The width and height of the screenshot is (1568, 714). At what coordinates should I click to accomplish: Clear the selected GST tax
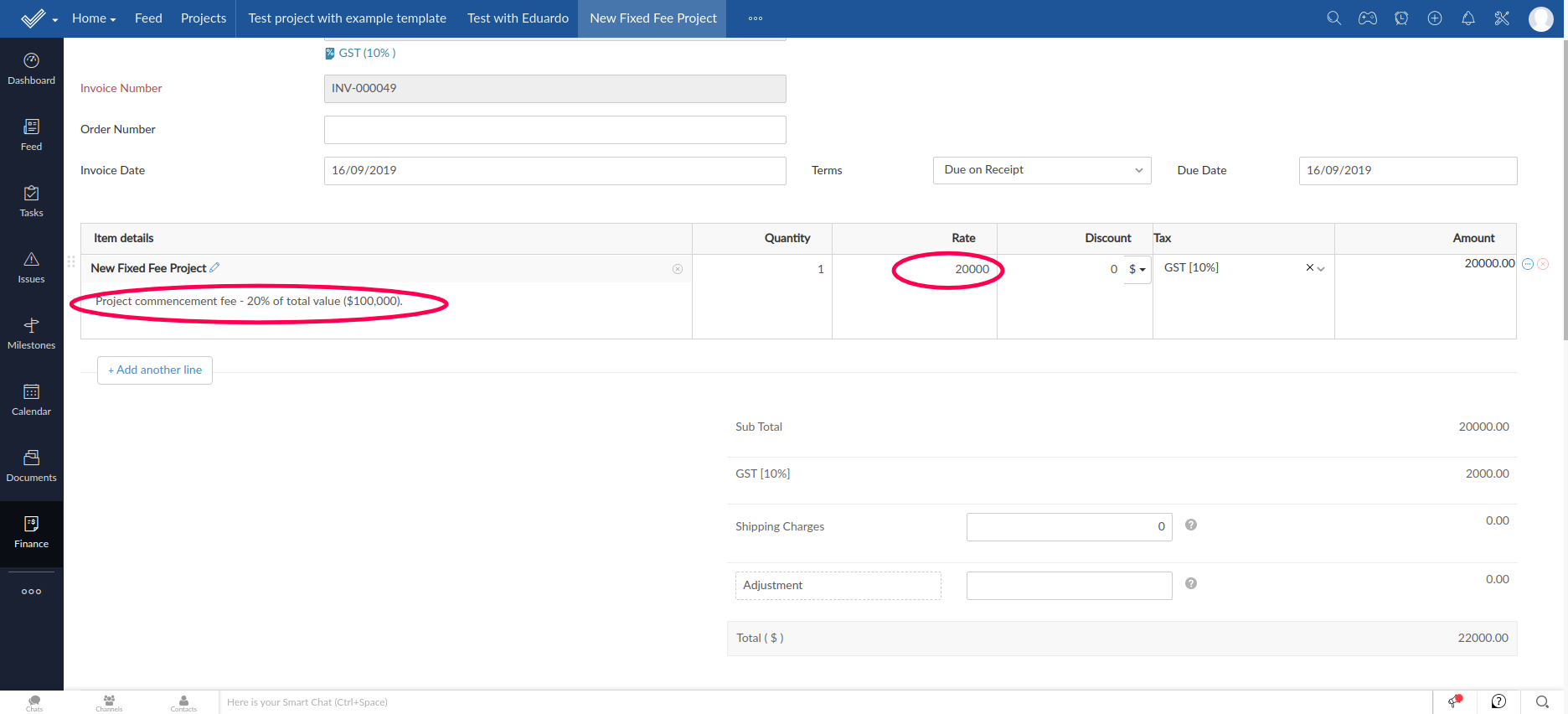1310,268
